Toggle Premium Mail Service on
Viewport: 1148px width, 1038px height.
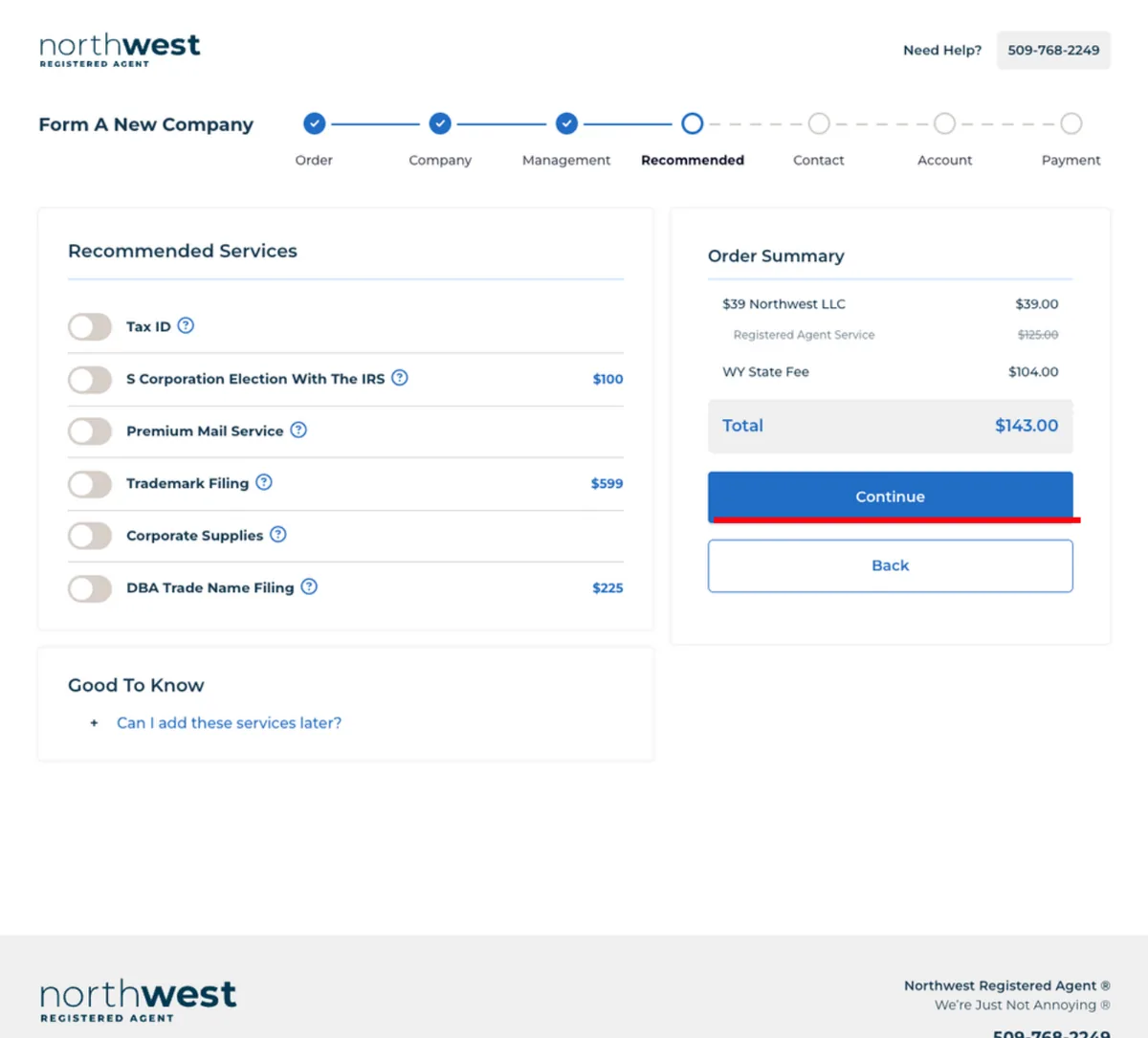pyautogui.click(x=90, y=431)
